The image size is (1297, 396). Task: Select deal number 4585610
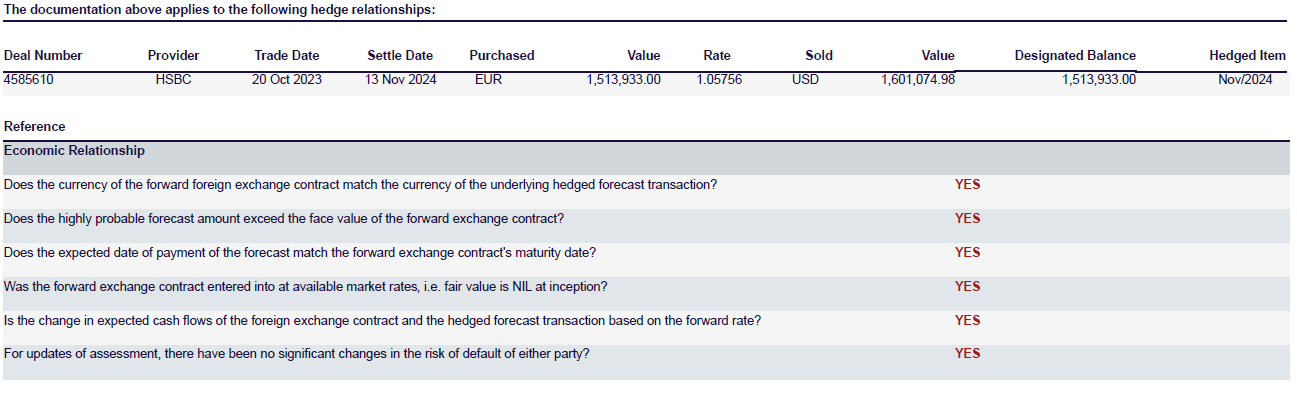coord(29,80)
